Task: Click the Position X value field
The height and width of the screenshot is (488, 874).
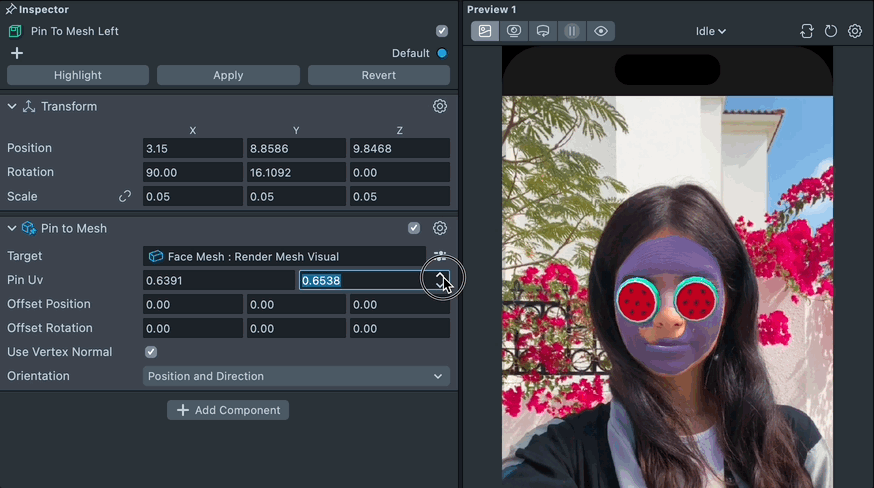Action: tap(192, 148)
